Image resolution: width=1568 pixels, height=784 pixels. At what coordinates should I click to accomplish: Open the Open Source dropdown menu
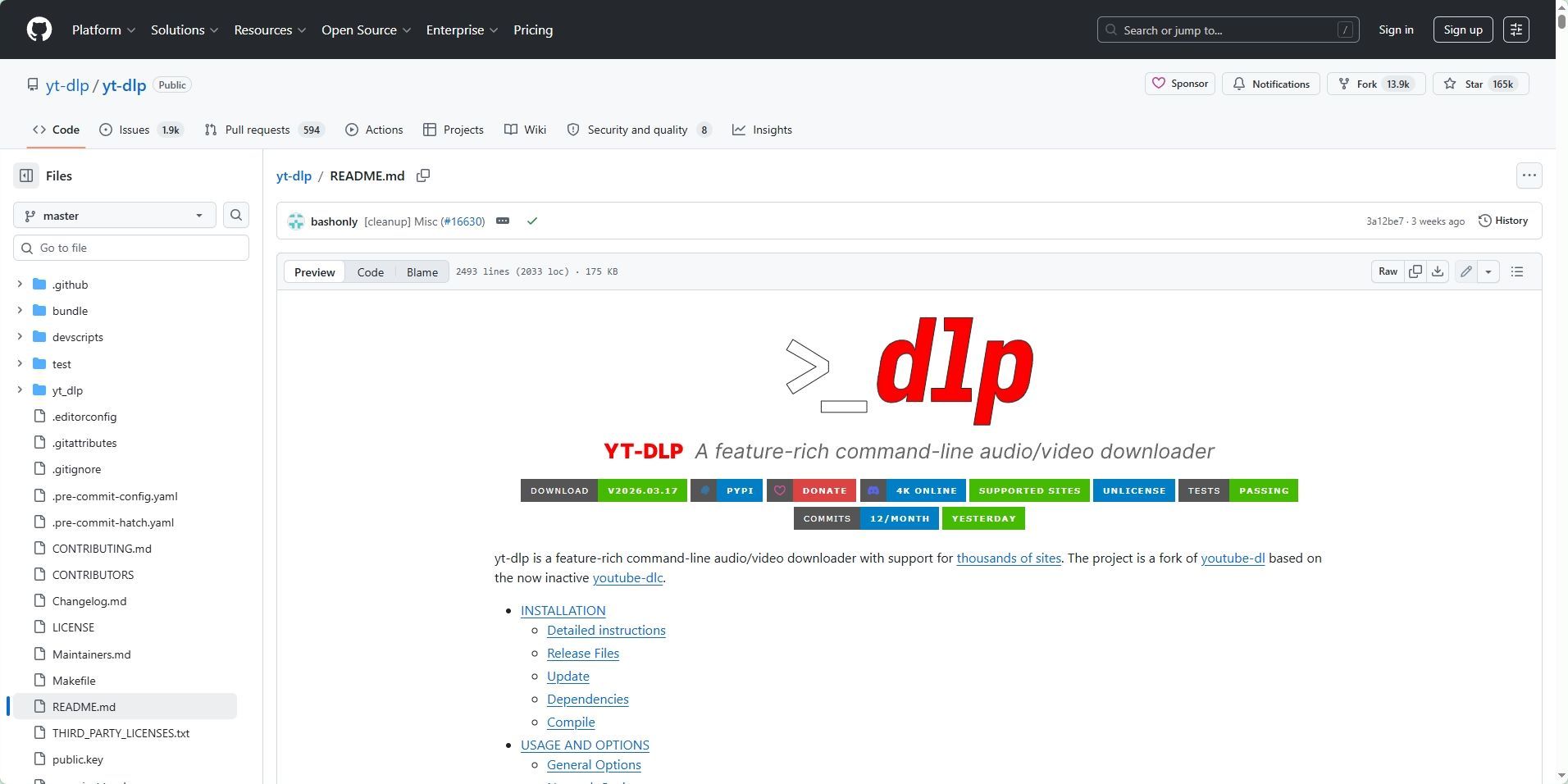366,30
